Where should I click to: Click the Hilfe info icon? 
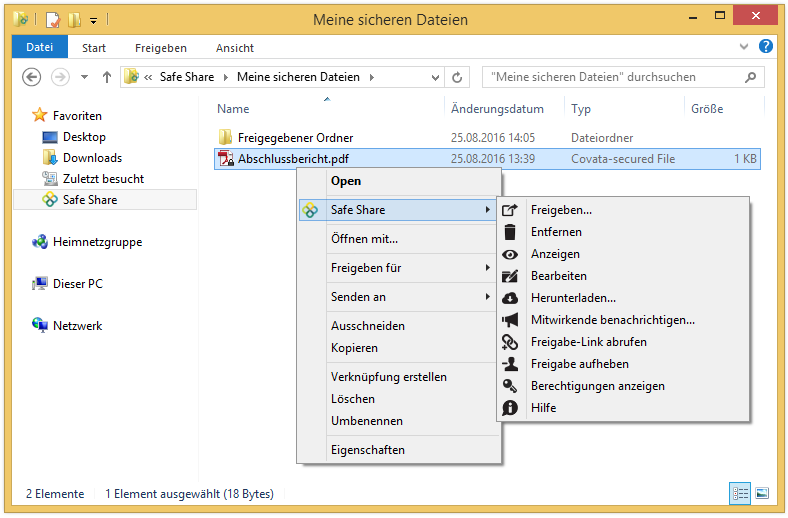[510, 408]
